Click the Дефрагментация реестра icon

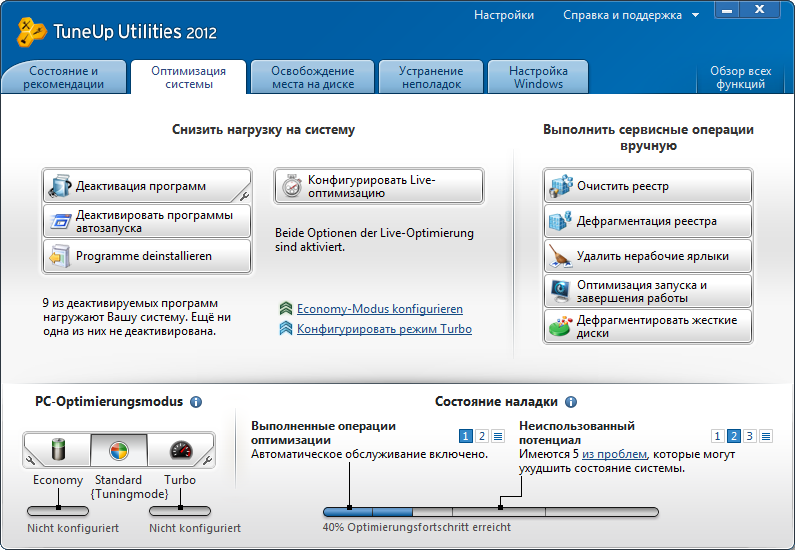pyautogui.click(x=561, y=221)
